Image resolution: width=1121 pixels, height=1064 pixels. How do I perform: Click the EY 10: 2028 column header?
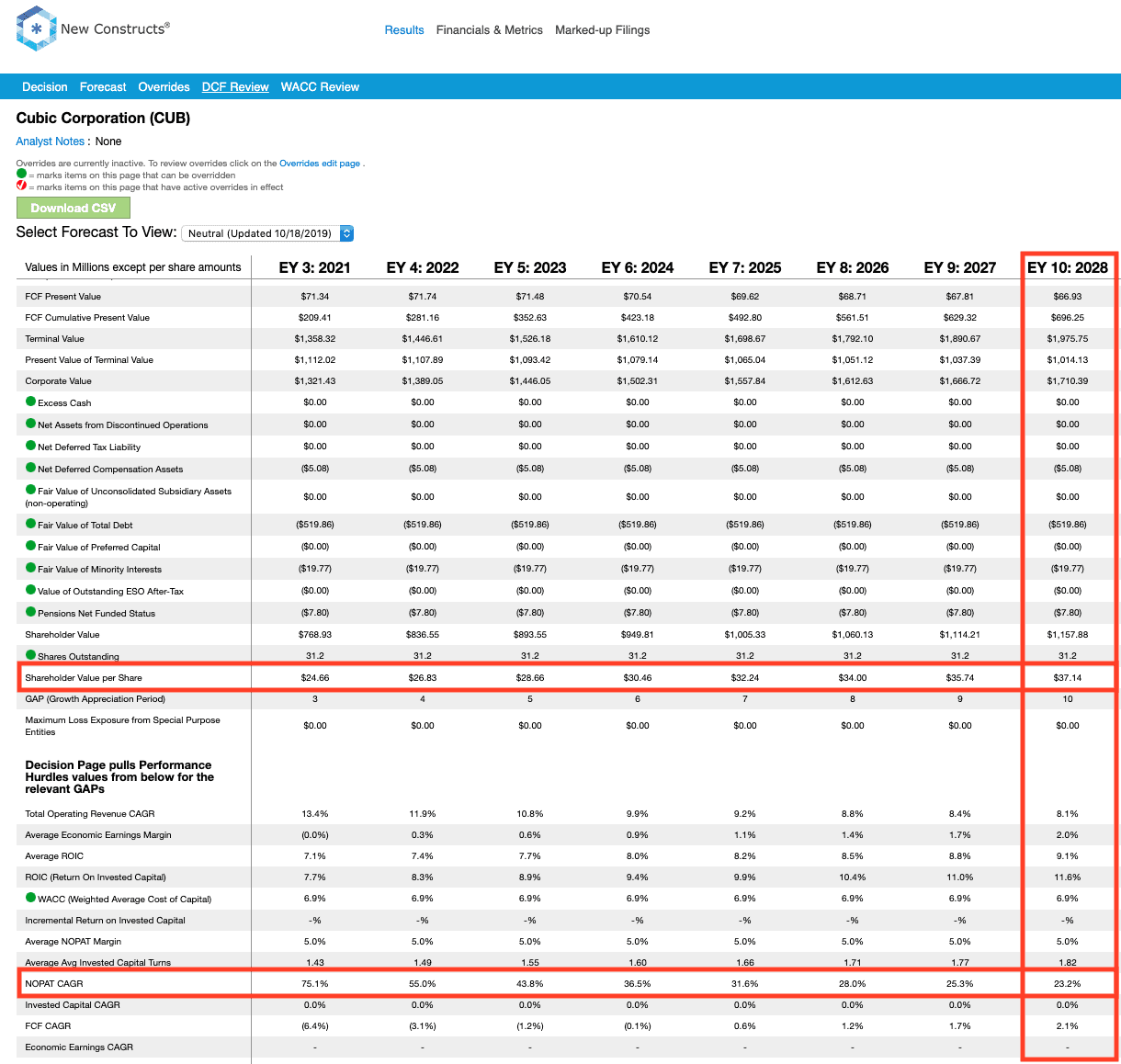1068,267
